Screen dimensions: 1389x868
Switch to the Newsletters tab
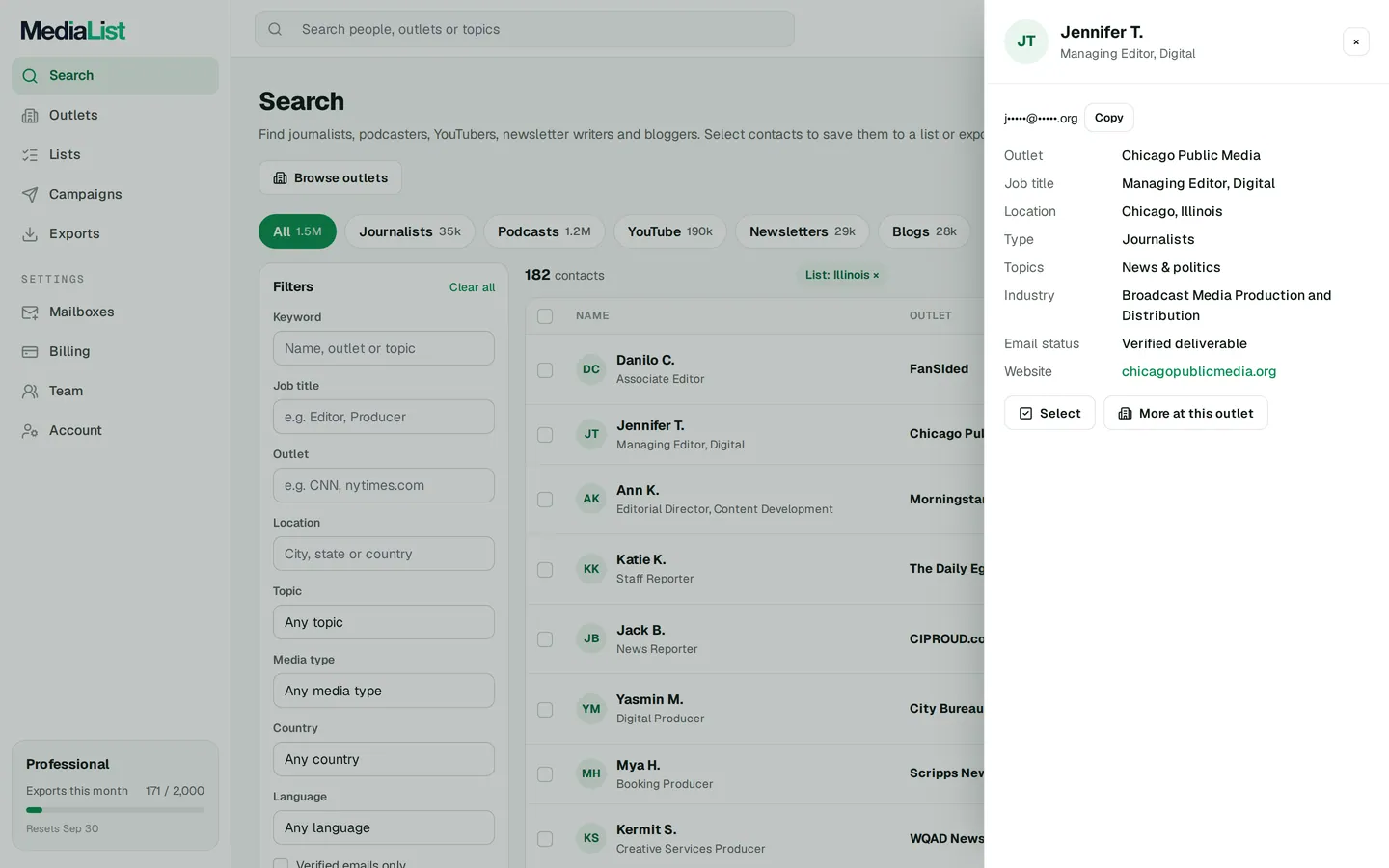803,231
